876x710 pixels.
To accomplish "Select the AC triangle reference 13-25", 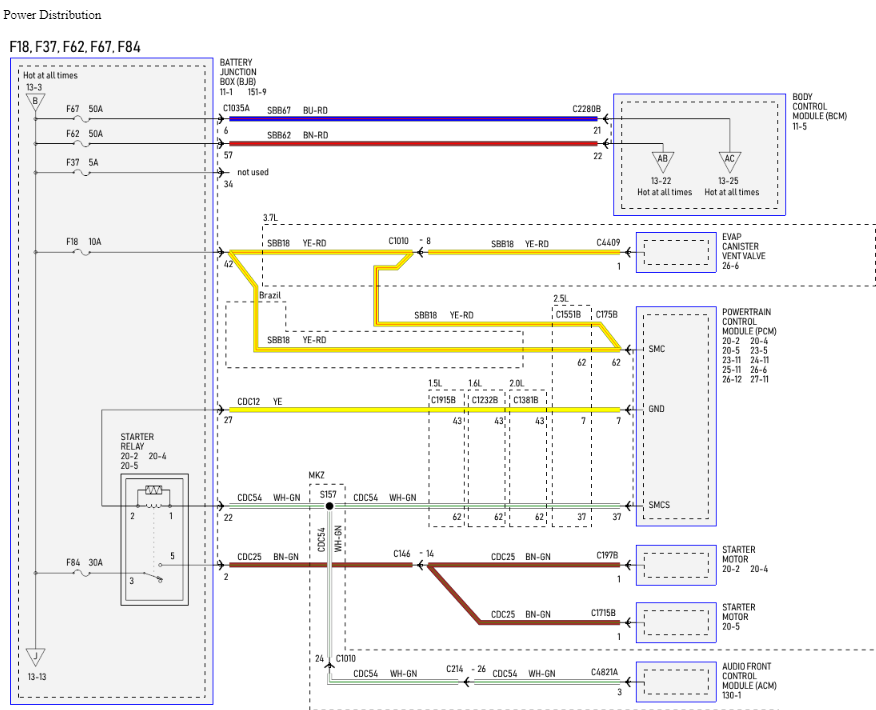I will (x=730, y=161).
